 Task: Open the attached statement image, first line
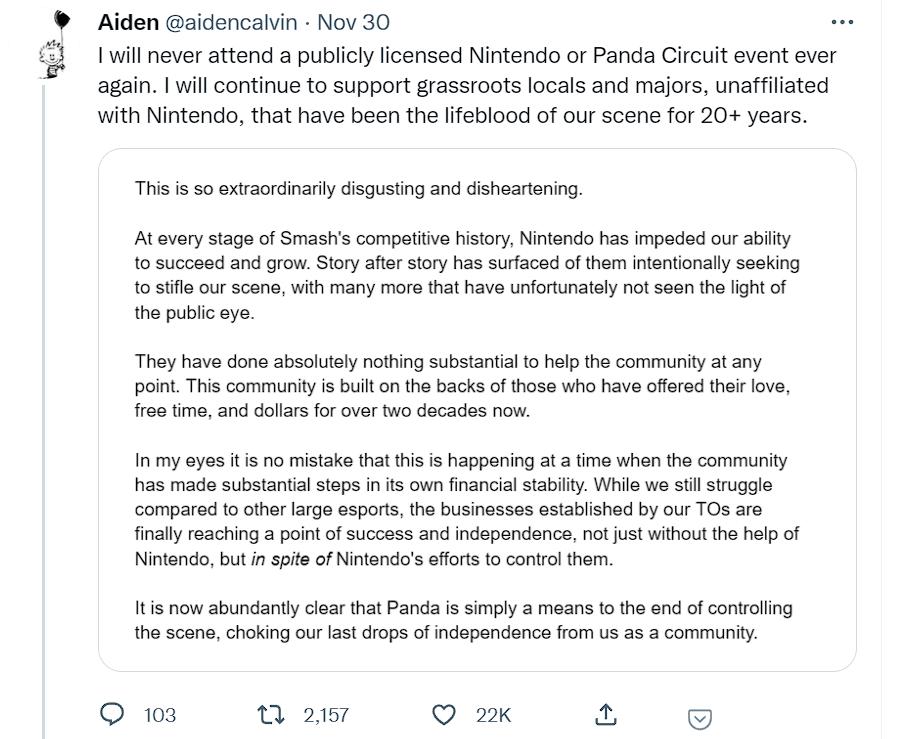(359, 188)
